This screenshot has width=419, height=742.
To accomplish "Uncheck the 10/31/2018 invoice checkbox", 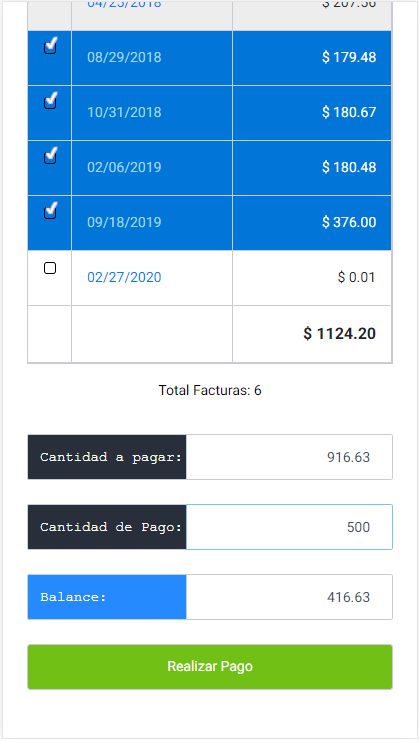I will 50,102.
